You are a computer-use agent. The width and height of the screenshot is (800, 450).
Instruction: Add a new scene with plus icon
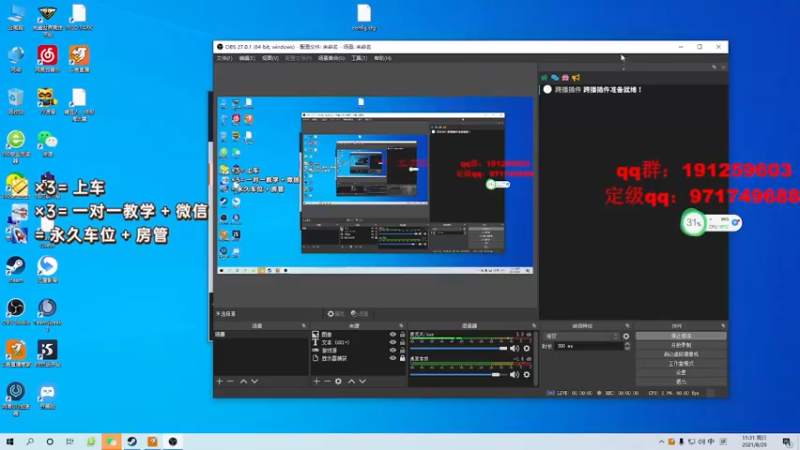coord(219,381)
